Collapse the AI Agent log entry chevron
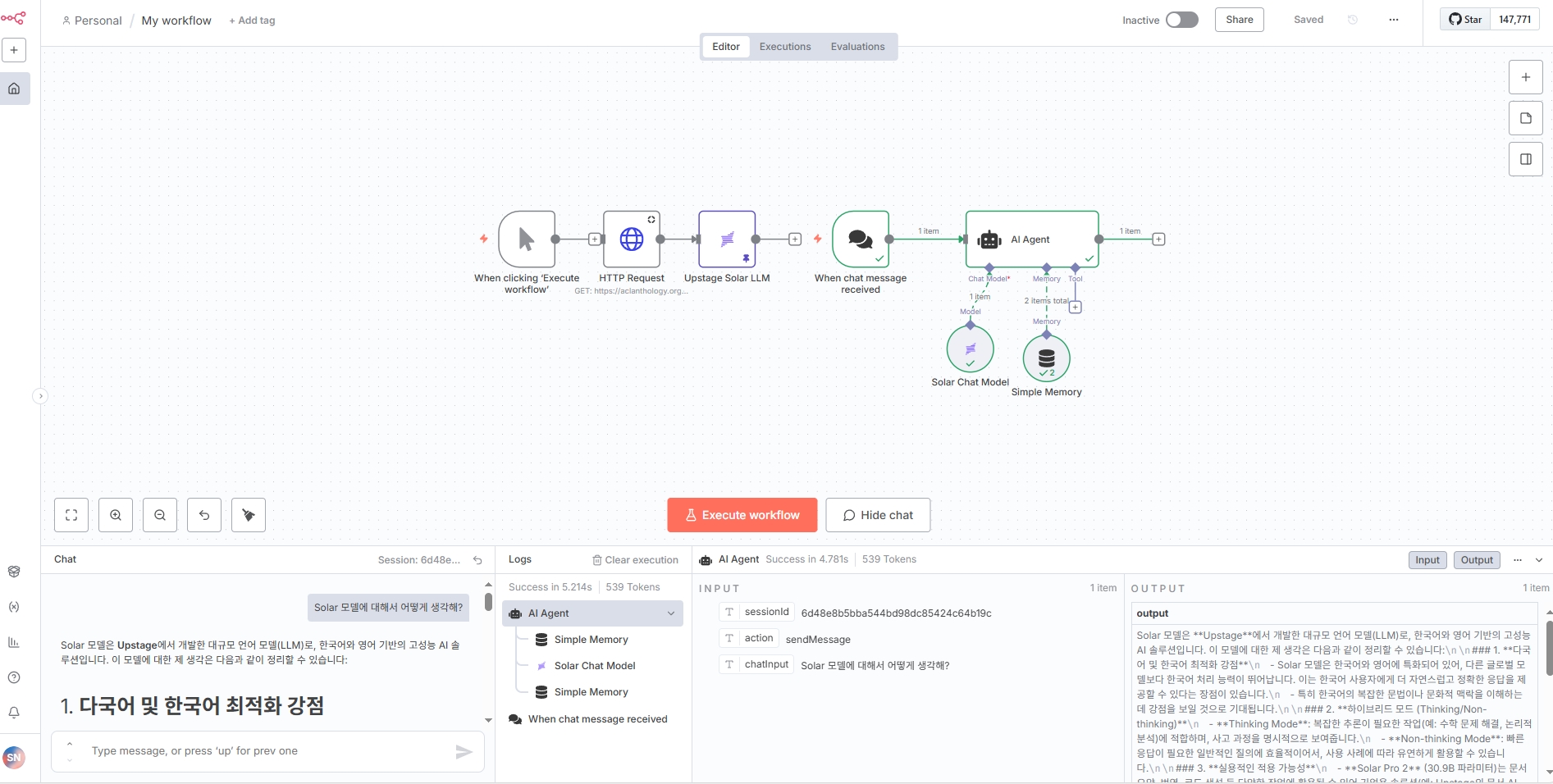This screenshot has width=1553, height=784. click(671, 613)
